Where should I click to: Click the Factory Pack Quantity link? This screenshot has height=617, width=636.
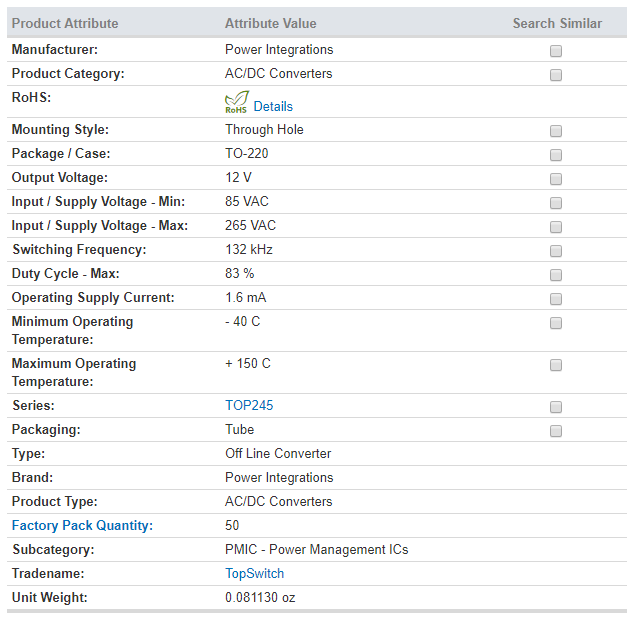82,525
